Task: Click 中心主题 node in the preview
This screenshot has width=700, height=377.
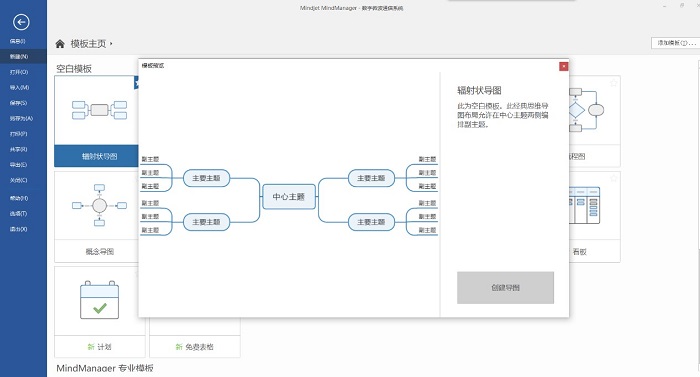Action: click(289, 197)
